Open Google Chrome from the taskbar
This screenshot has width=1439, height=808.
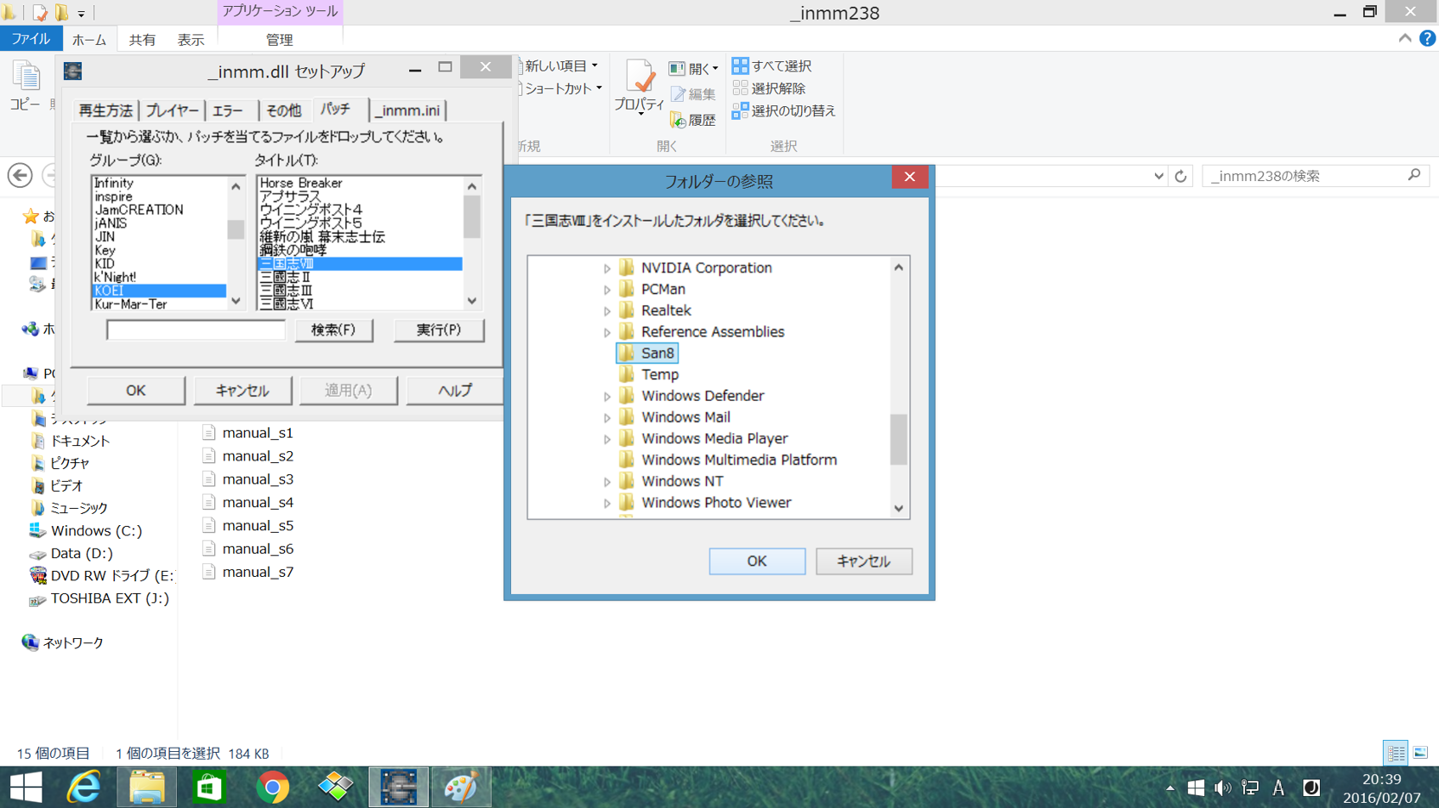click(272, 787)
